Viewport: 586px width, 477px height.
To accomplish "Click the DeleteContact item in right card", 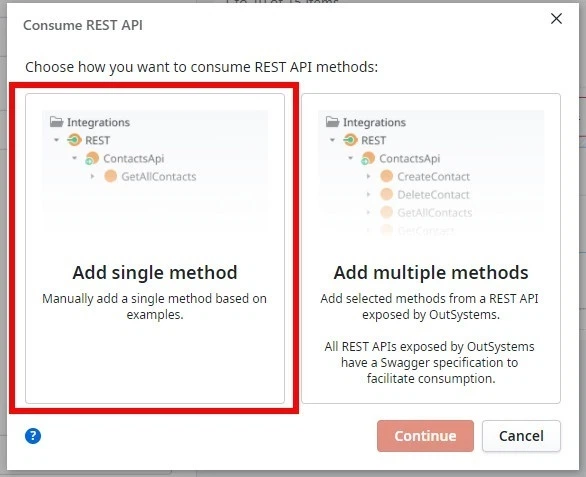I will [x=433, y=195].
